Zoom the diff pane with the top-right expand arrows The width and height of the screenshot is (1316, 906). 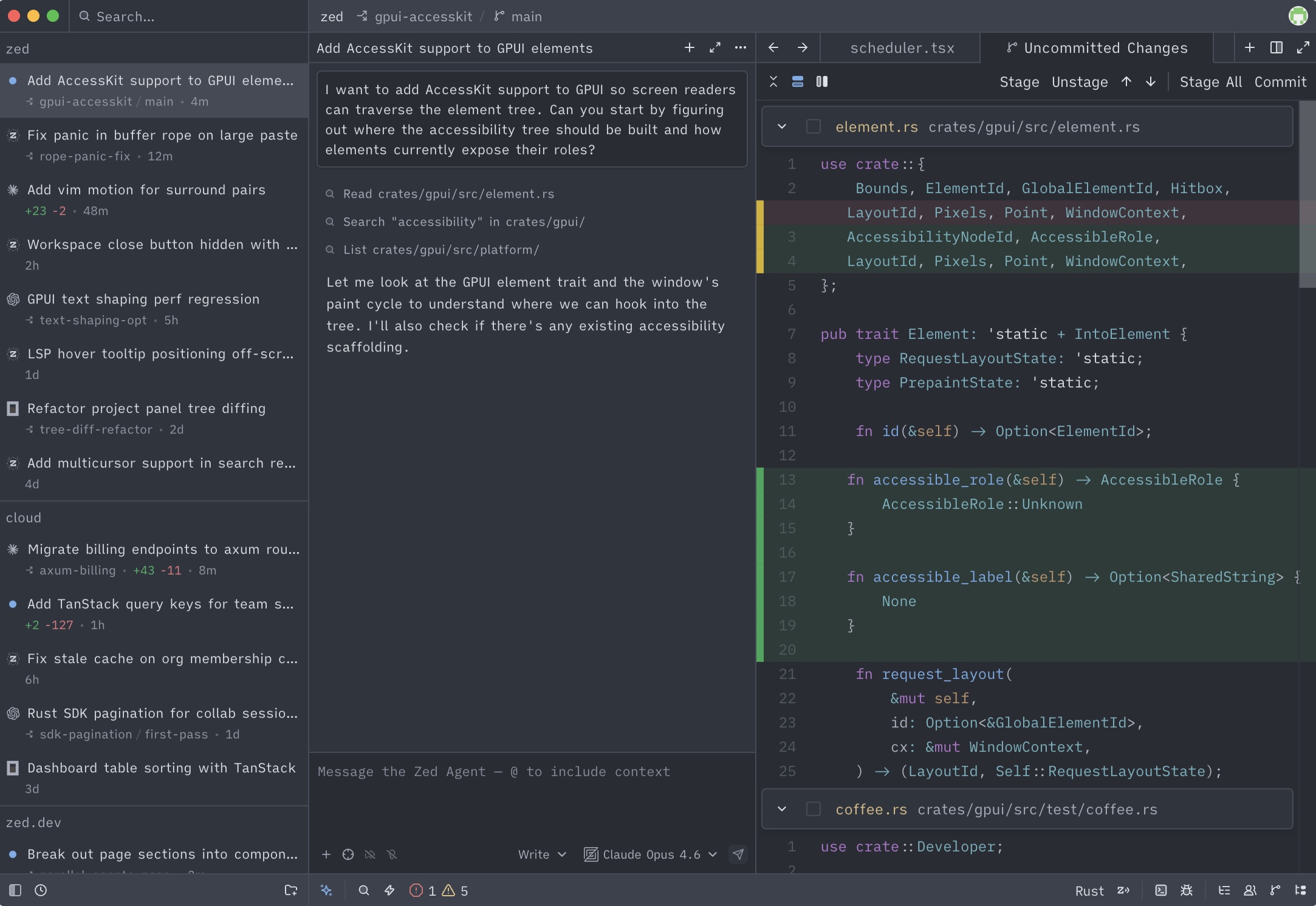pyautogui.click(x=1303, y=47)
